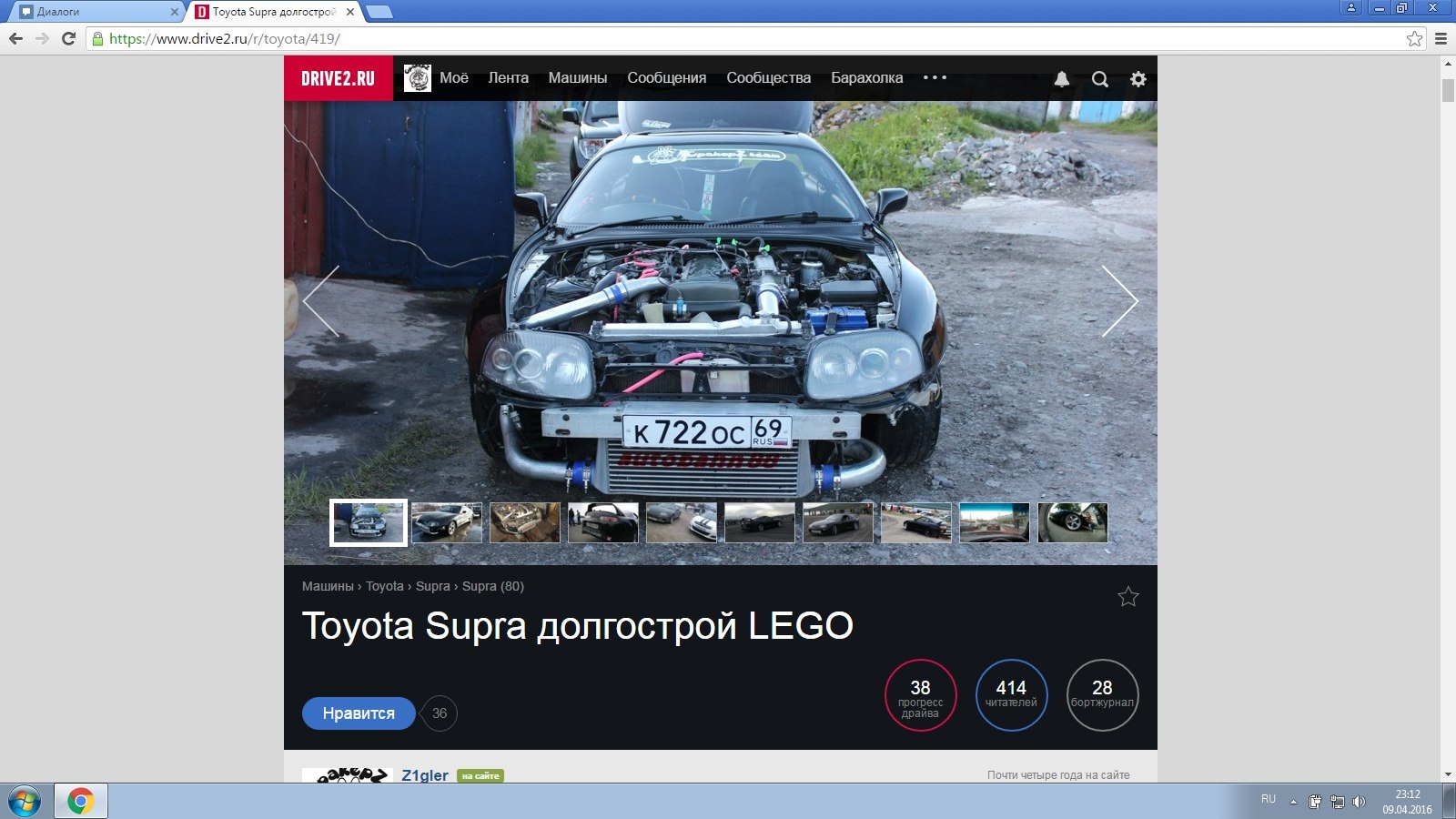
Task: Add car to favorites star icon
Action: click(x=1128, y=597)
